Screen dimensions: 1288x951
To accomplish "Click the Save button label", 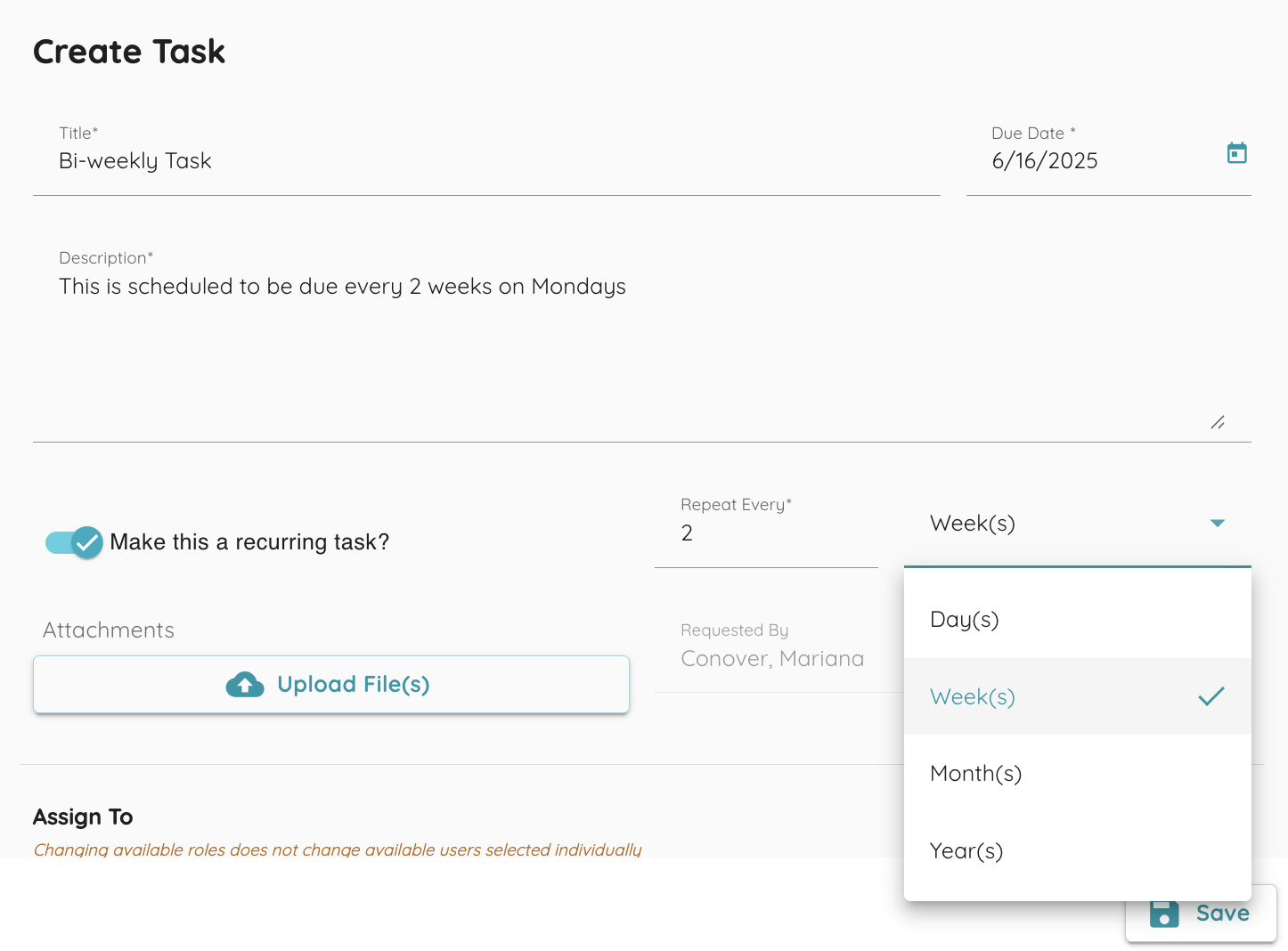I will [x=1222, y=914].
